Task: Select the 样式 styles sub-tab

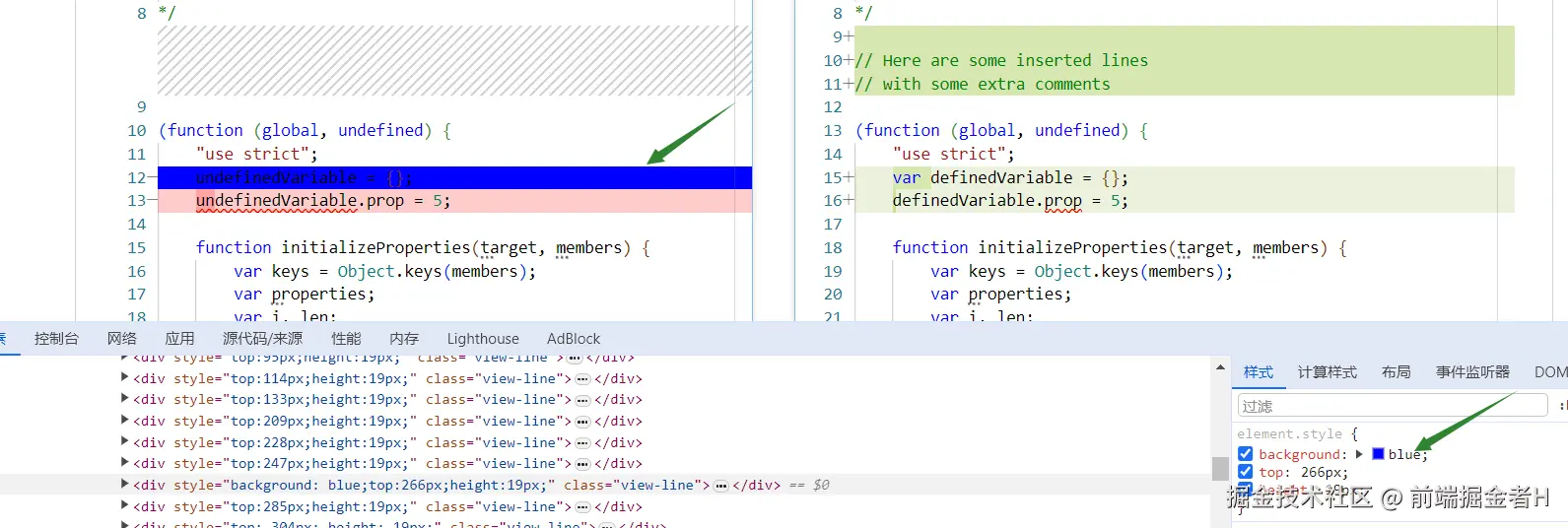Action: 1259,371
